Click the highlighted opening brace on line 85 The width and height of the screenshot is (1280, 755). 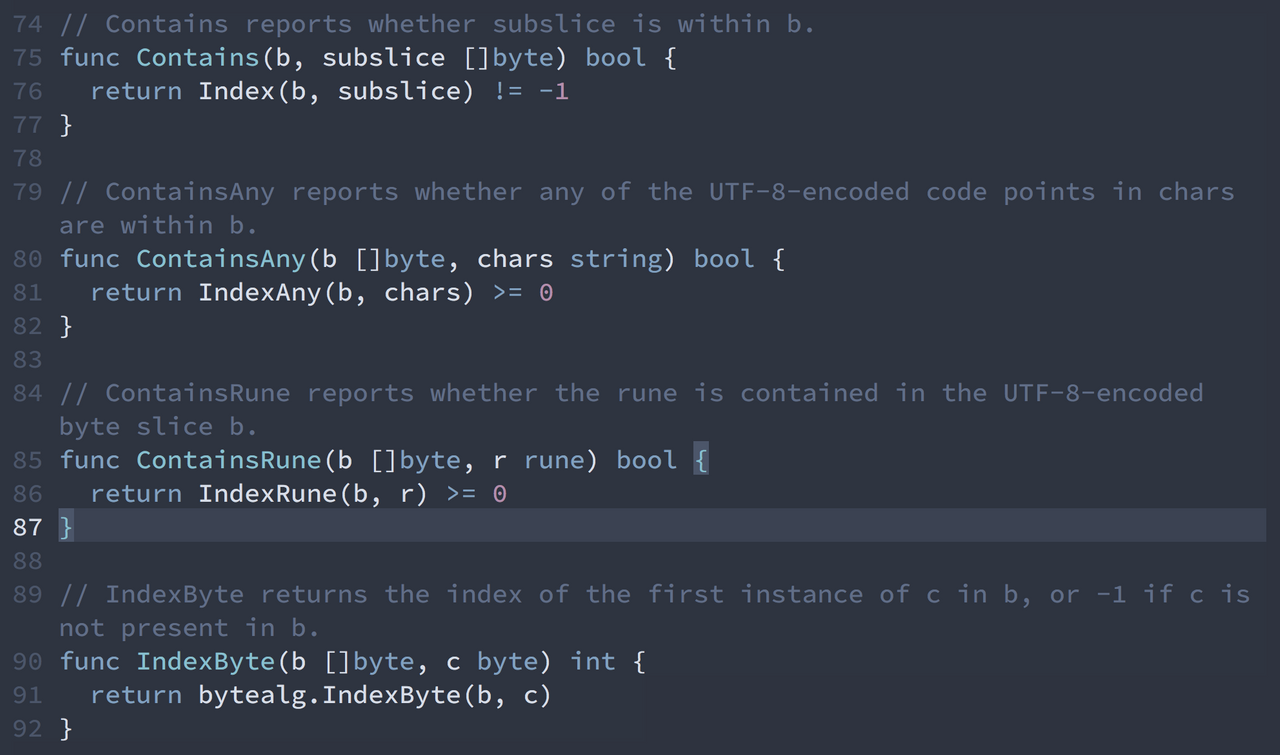tap(701, 461)
